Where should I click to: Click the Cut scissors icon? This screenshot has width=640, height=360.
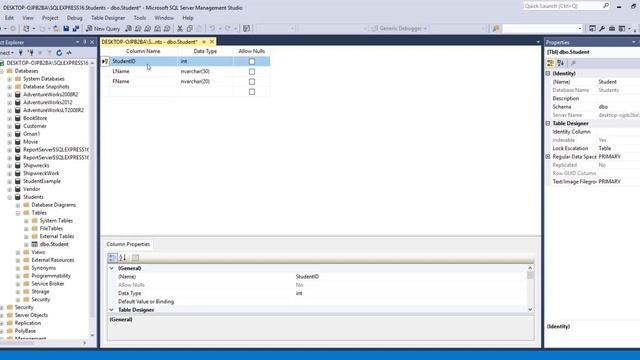[x=180, y=29]
